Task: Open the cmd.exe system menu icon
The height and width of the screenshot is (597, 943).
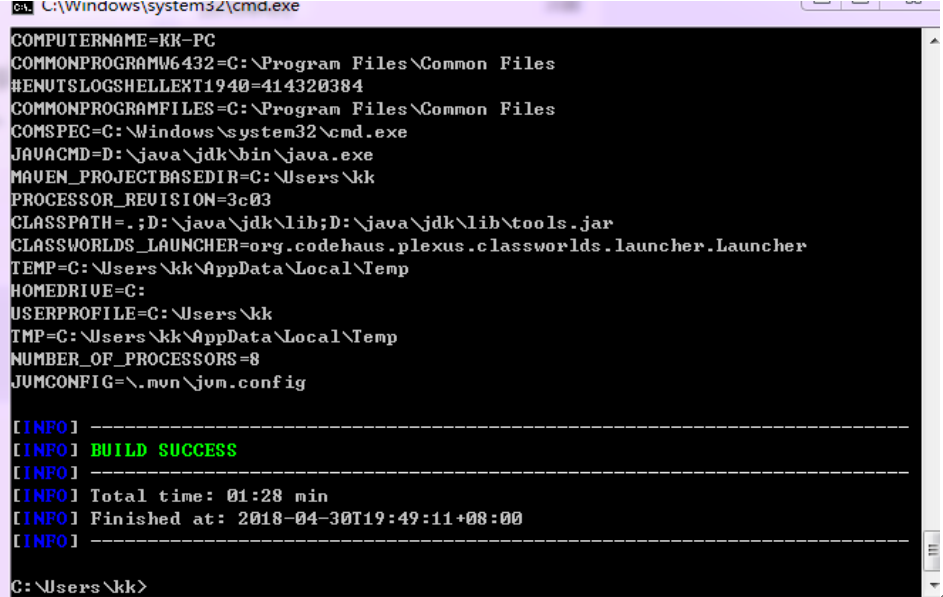Action: pos(22,7)
